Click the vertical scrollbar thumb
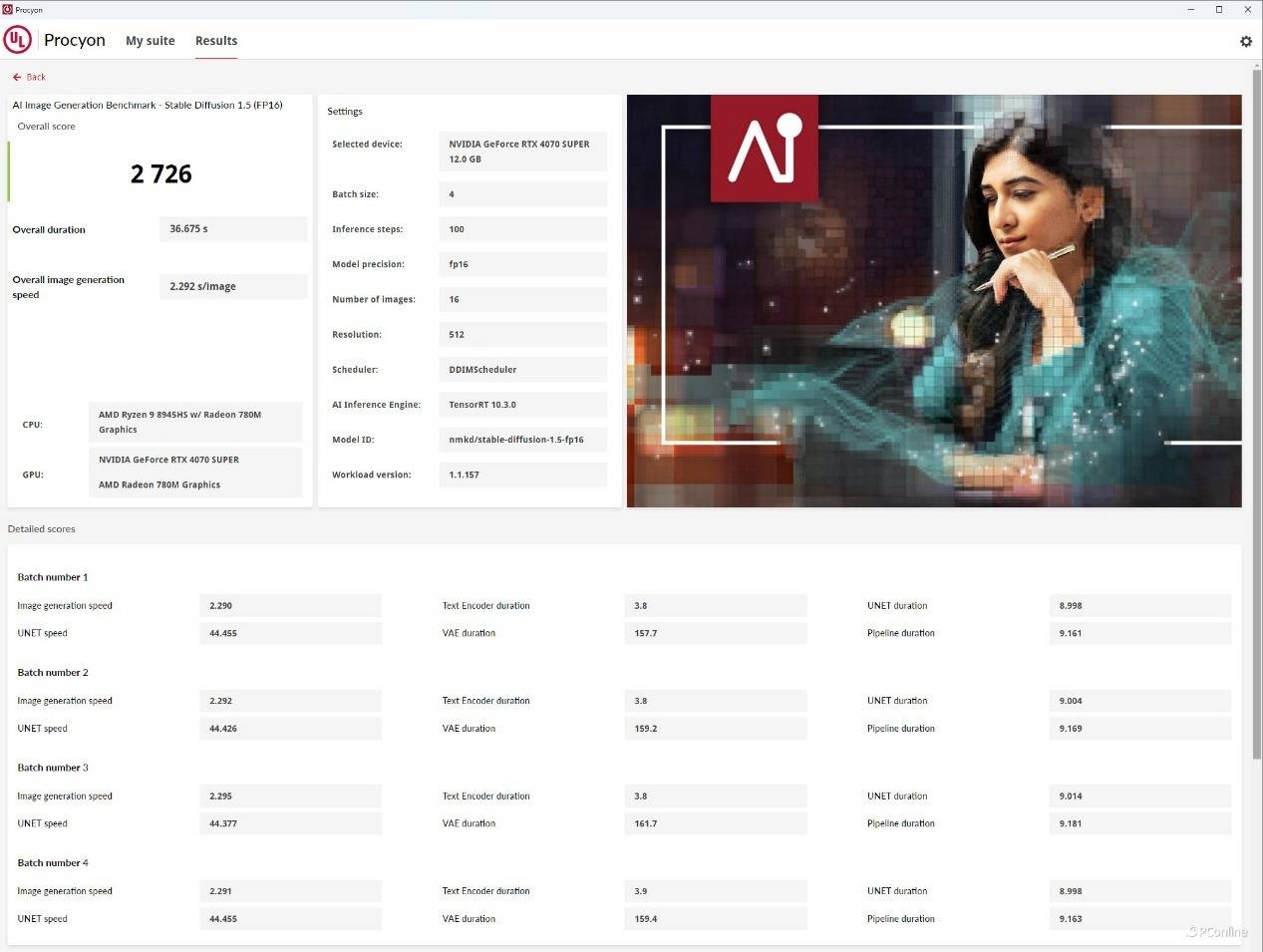The width and height of the screenshot is (1263, 952). pyautogui.click(x=1256, y=399)
